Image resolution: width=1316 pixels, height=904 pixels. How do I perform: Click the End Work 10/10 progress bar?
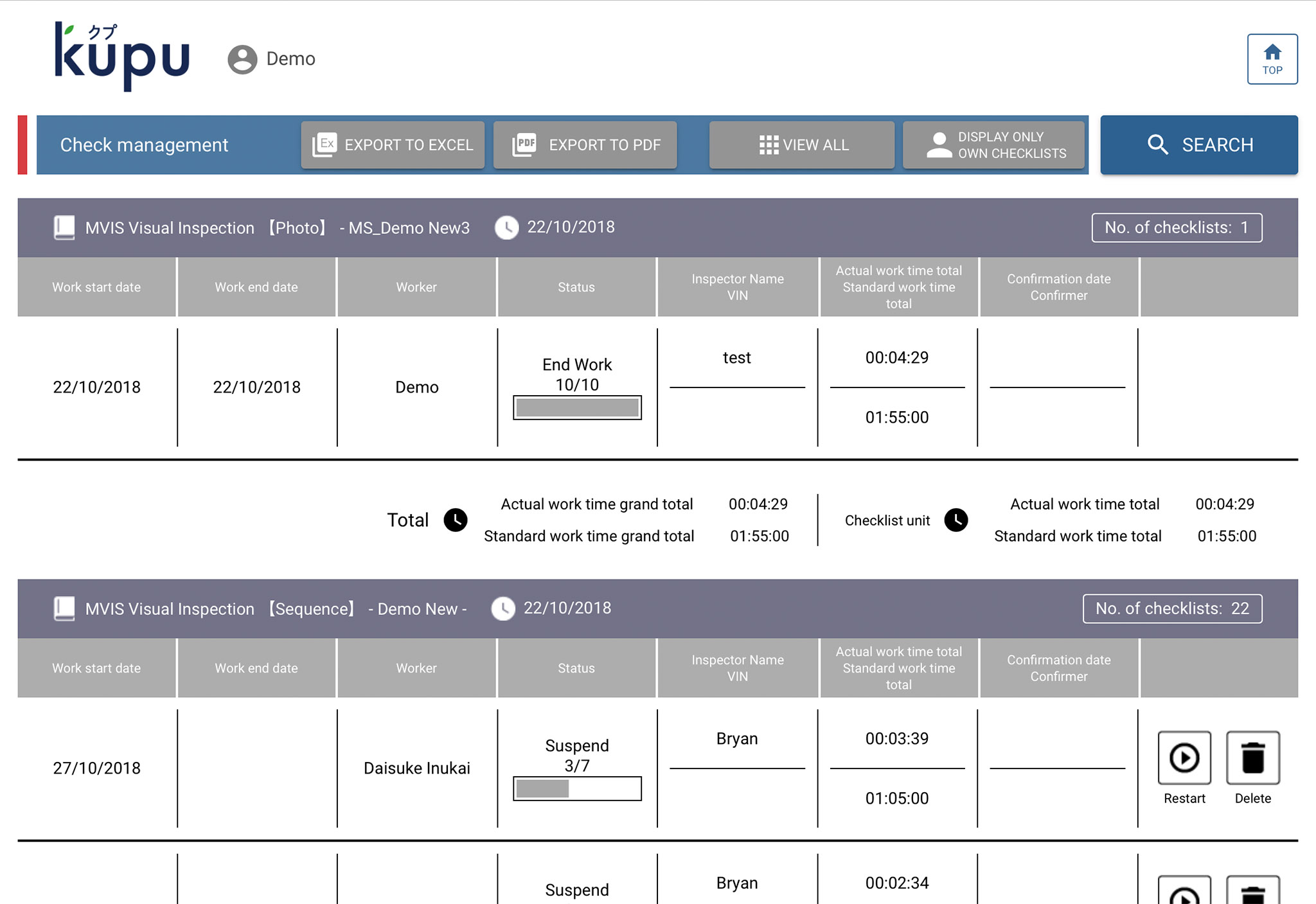pos(577,407)
